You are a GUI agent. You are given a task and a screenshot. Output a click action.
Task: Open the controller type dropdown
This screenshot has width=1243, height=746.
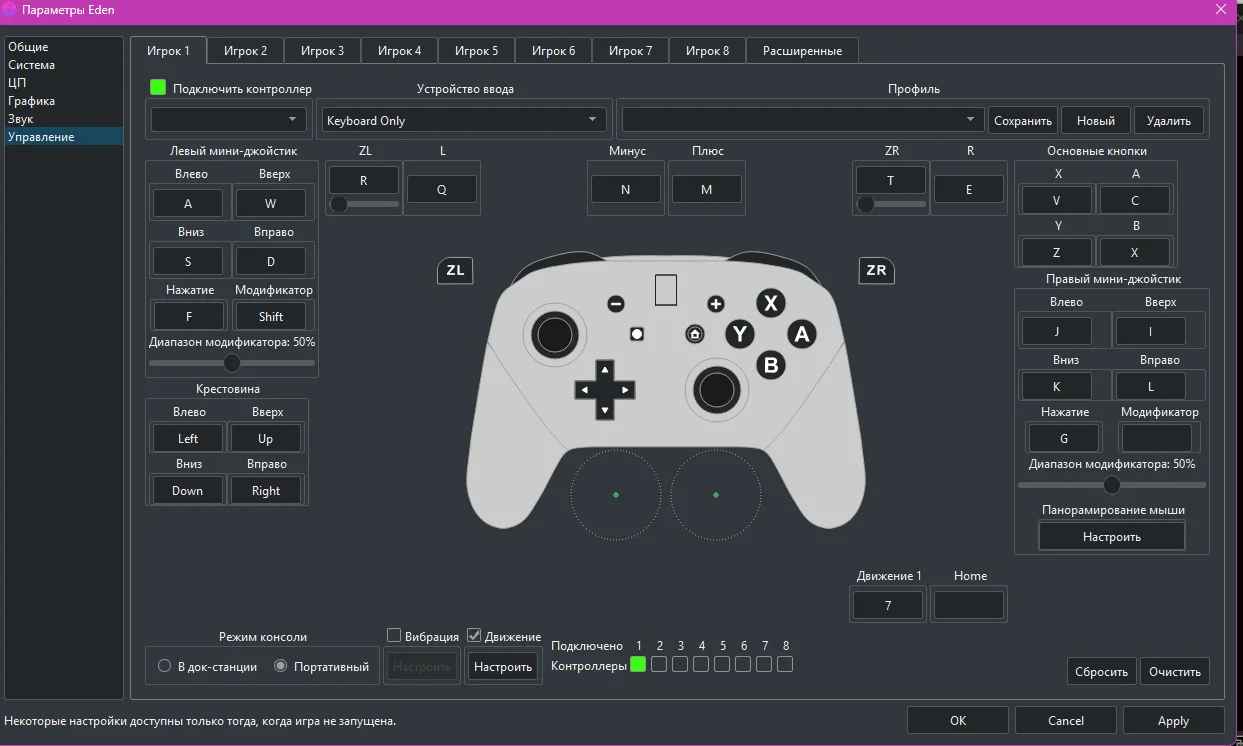point(228,120)
